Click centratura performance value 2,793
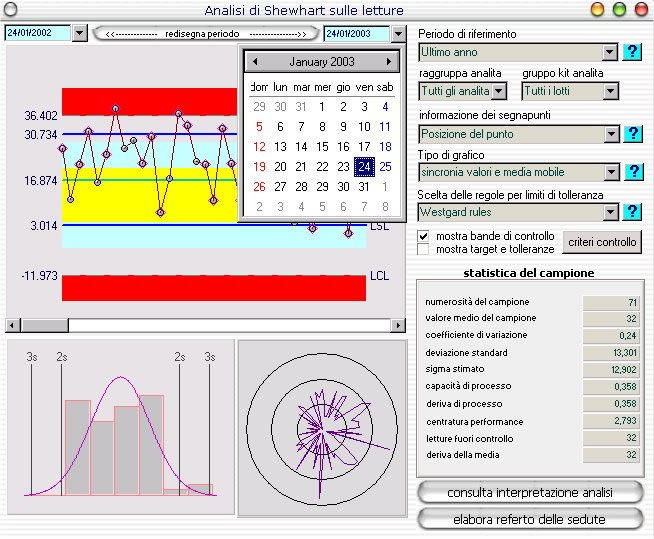Screen dimensions: 654x539 (611, 421)
